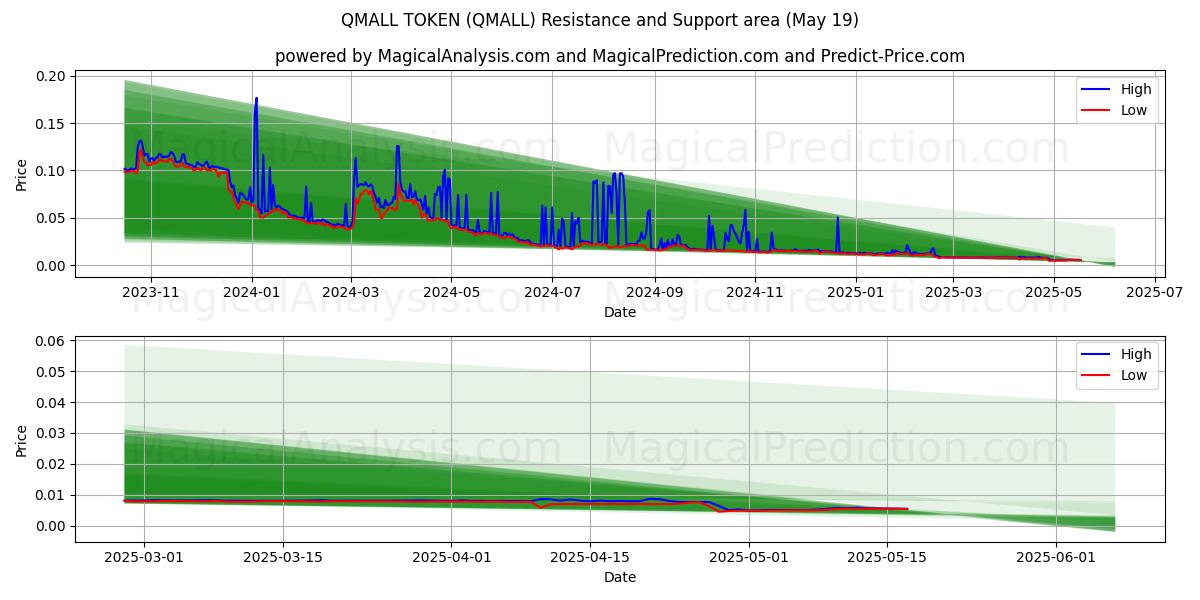Click the '2025-03-15' x-axis label
The image size is (1200, 600).
pos(283,557)
